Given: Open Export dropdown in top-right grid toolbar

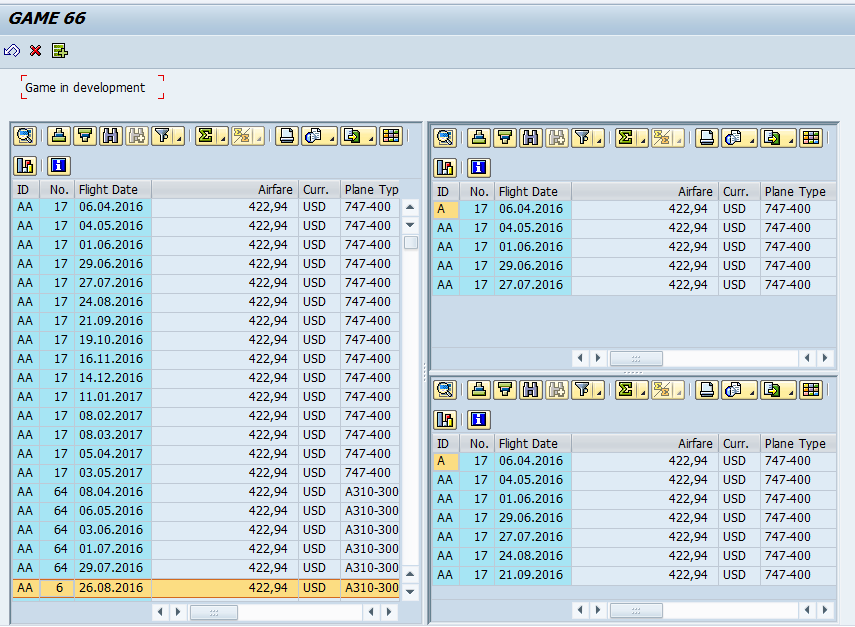Looking at the screenshot, I should (791, 138).
